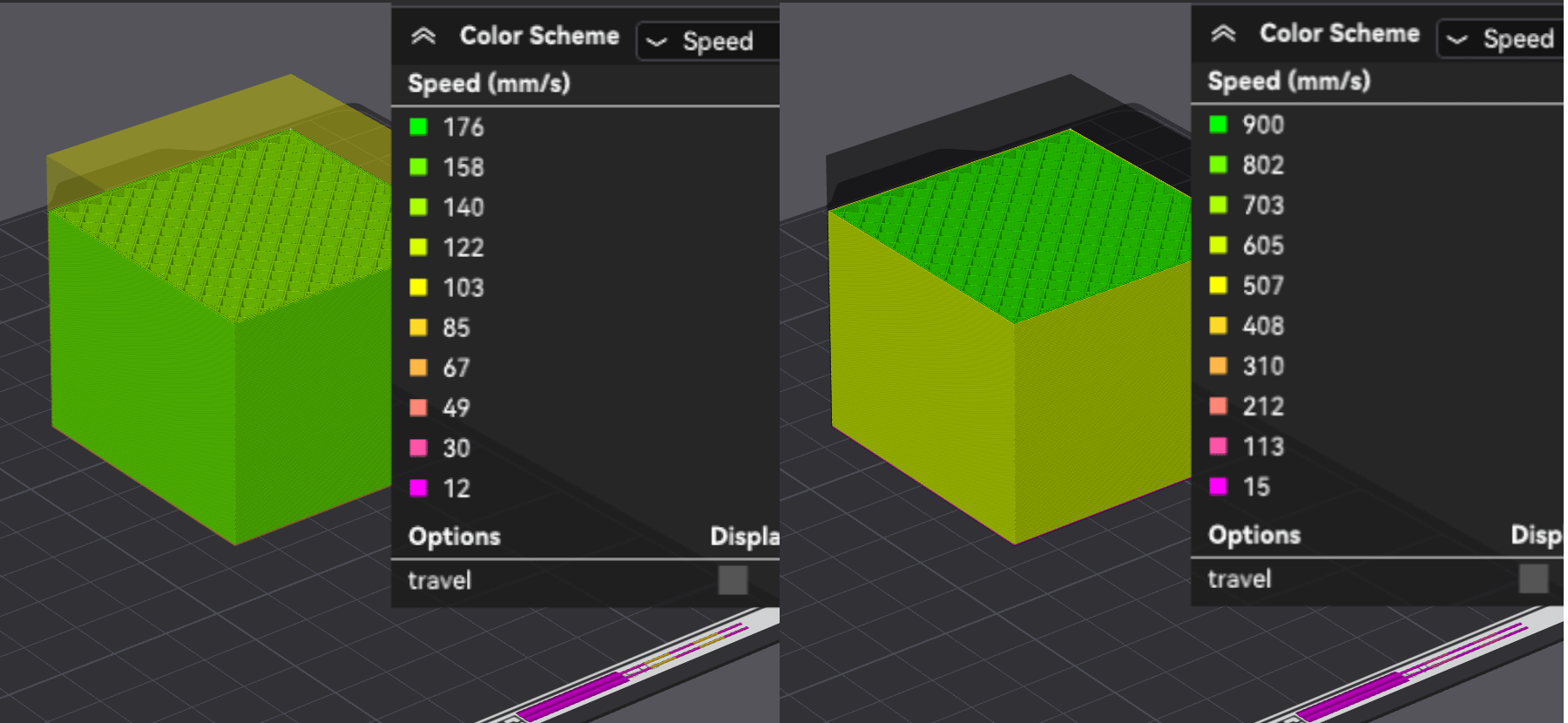
Task: Click the magenta swatch for 15 mm/s
Action: click(1219, 486)
